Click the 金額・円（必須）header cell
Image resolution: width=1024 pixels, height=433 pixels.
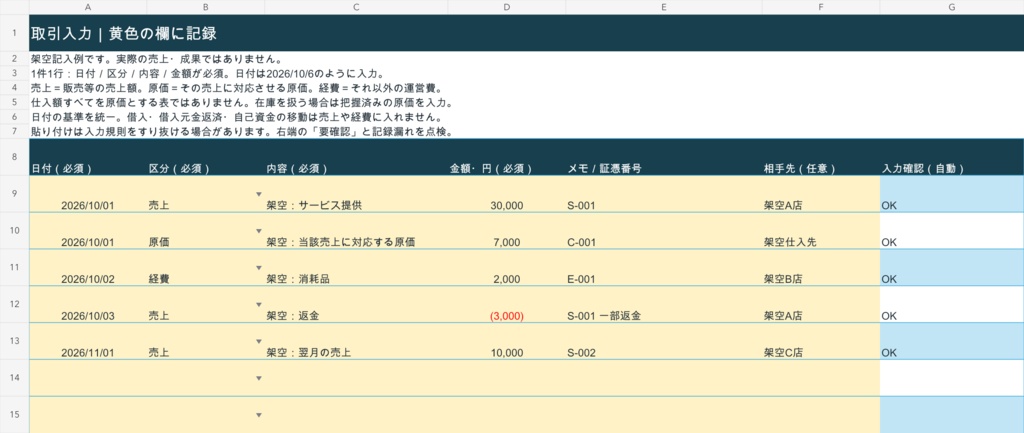tap(507, 157)
